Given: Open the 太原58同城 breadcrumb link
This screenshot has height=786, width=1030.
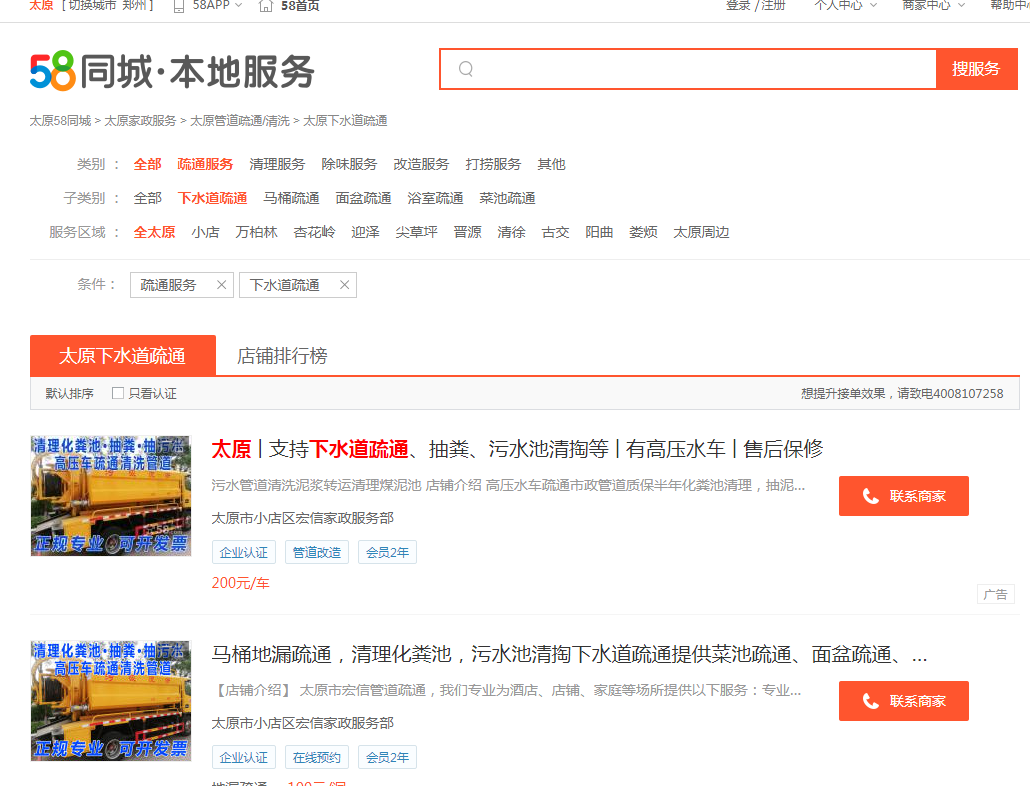Looking at the screenshot, I should [x=60, y=121].
